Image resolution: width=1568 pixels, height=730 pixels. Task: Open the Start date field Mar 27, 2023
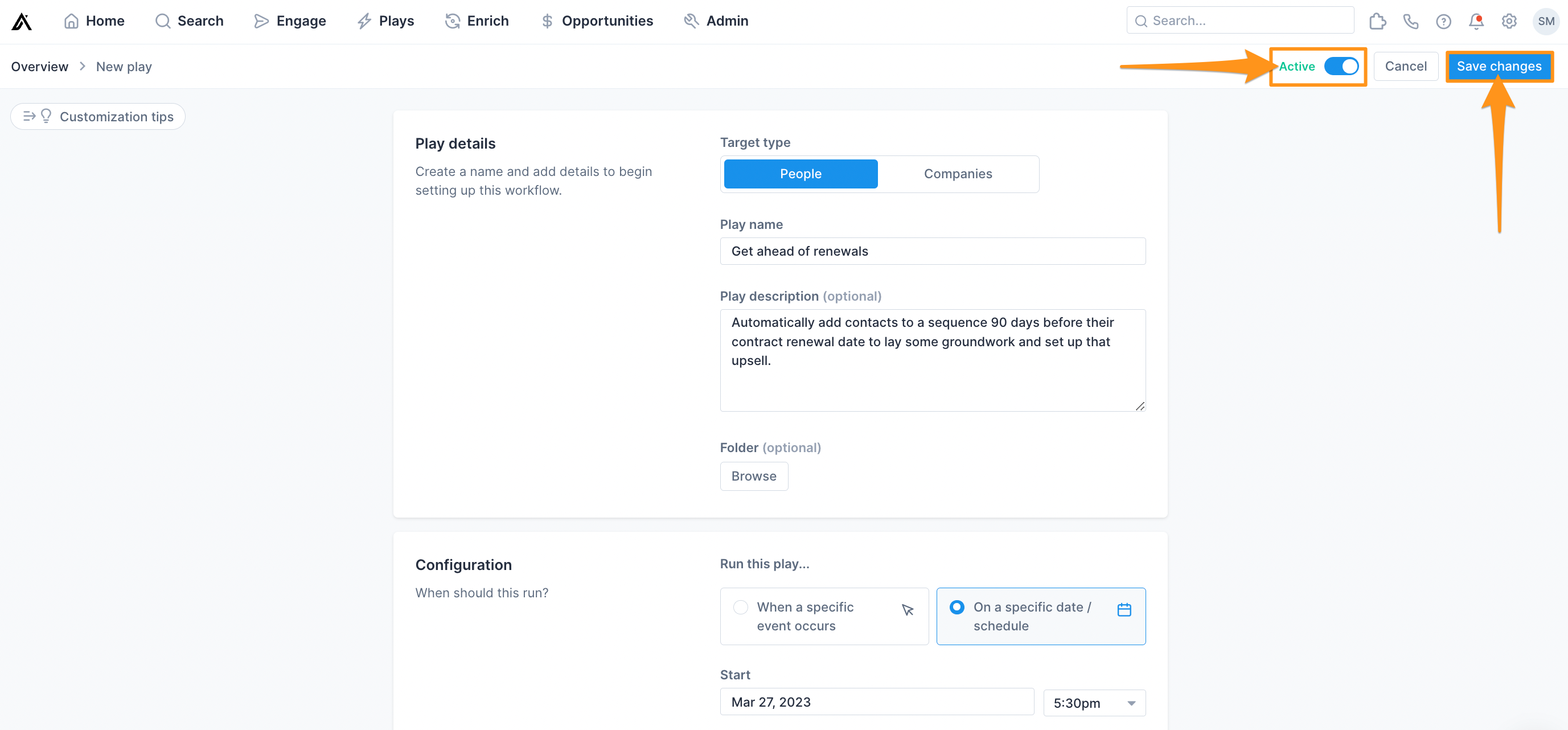pyautogui.click(x=877, y=702)
